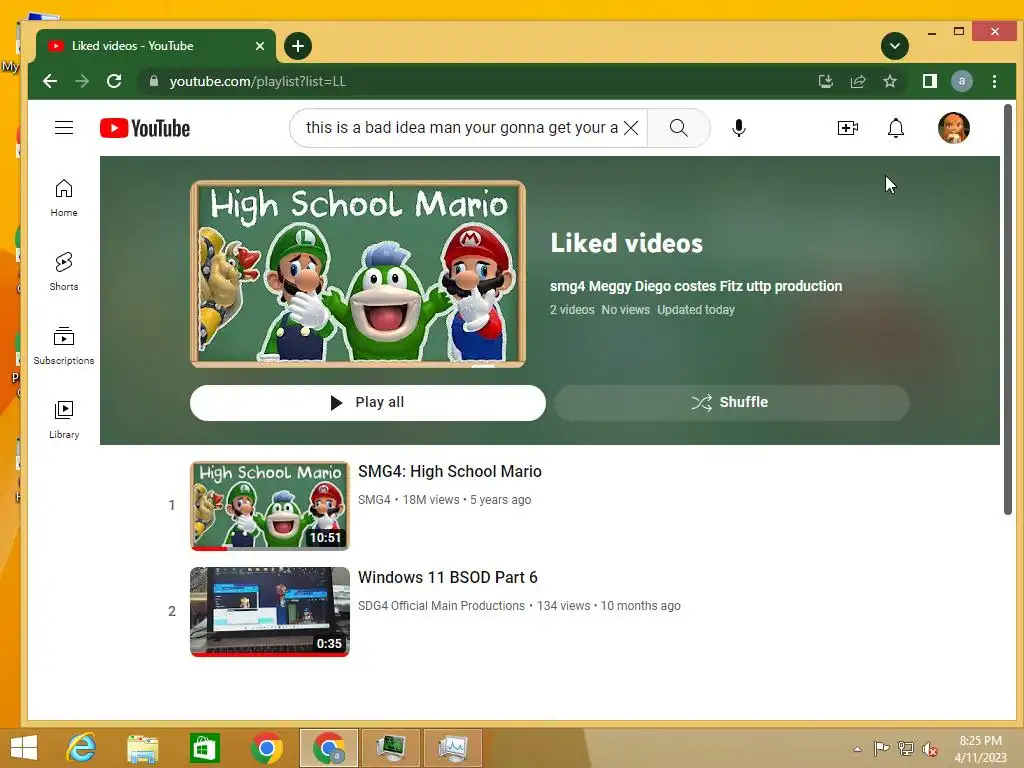Show hidden tray icons arrow
The image size is (1024, 768).
click(x=857, y=749)
